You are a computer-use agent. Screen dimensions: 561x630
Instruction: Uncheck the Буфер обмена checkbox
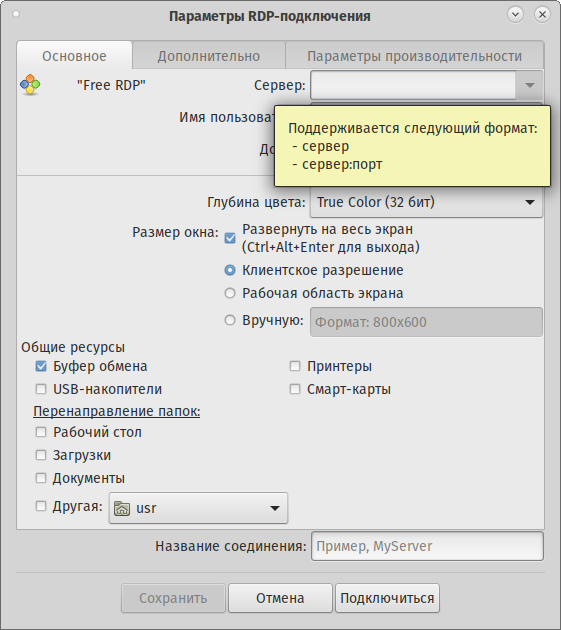[x=41, y=366]
